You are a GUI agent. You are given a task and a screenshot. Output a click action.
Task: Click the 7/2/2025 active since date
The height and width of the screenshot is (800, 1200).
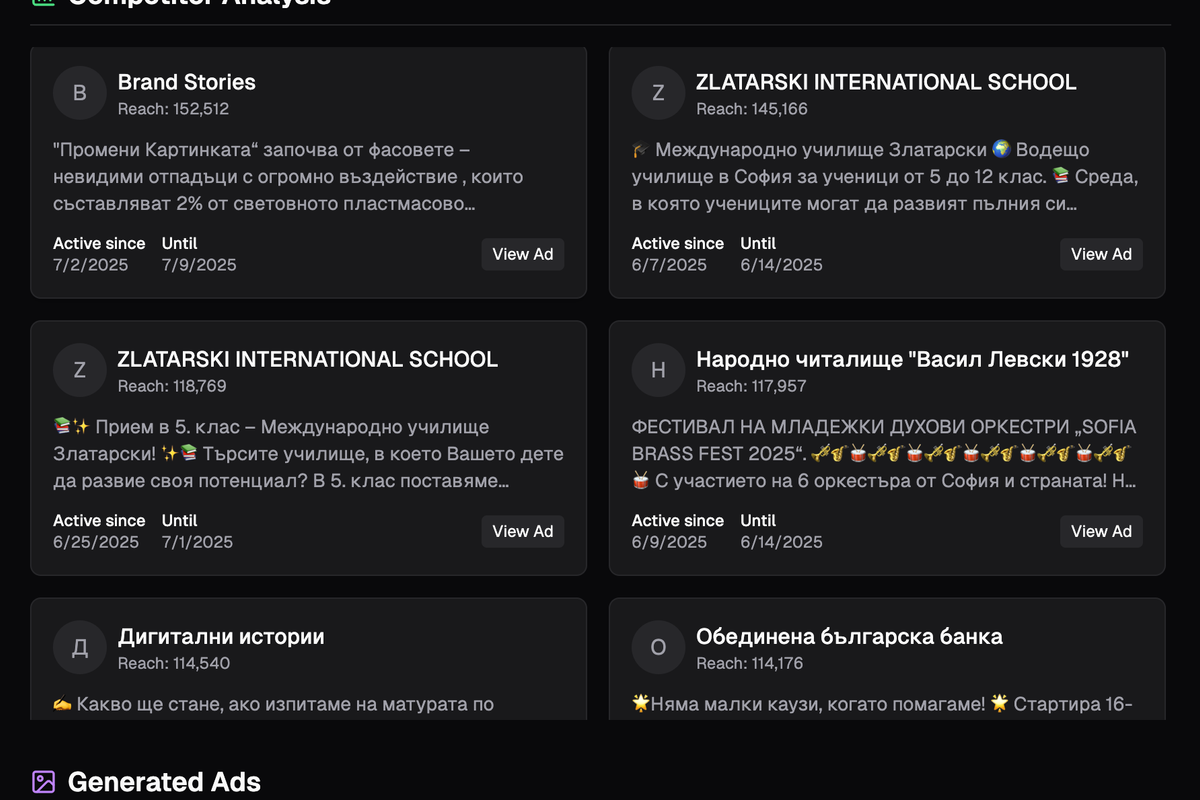click(91, 265)
